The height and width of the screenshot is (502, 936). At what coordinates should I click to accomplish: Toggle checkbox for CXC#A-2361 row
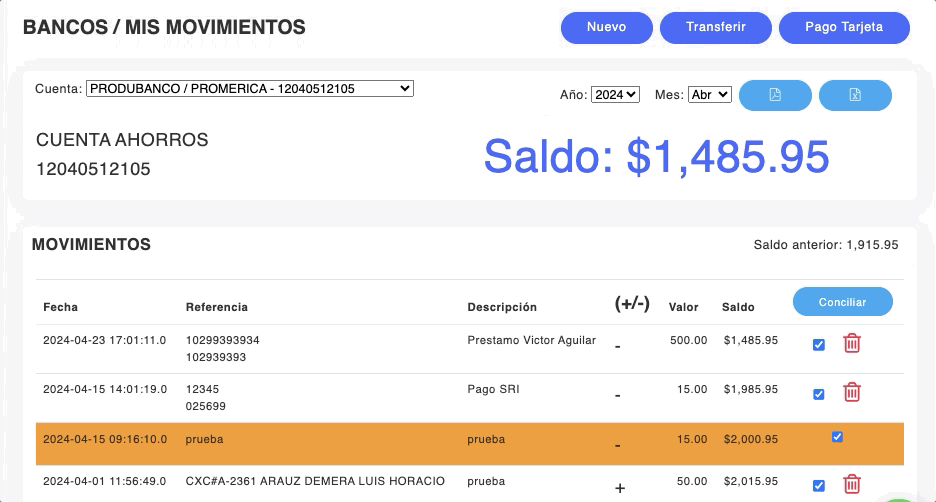819,486
